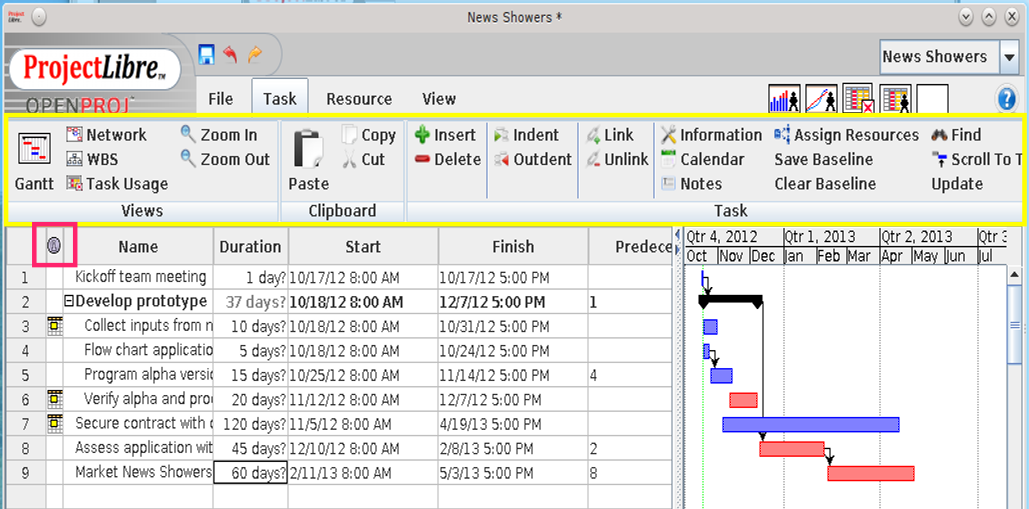Viewport: 1029px width, 509px height.
Task: Open the View tab
Action: (x=439, y=99)
